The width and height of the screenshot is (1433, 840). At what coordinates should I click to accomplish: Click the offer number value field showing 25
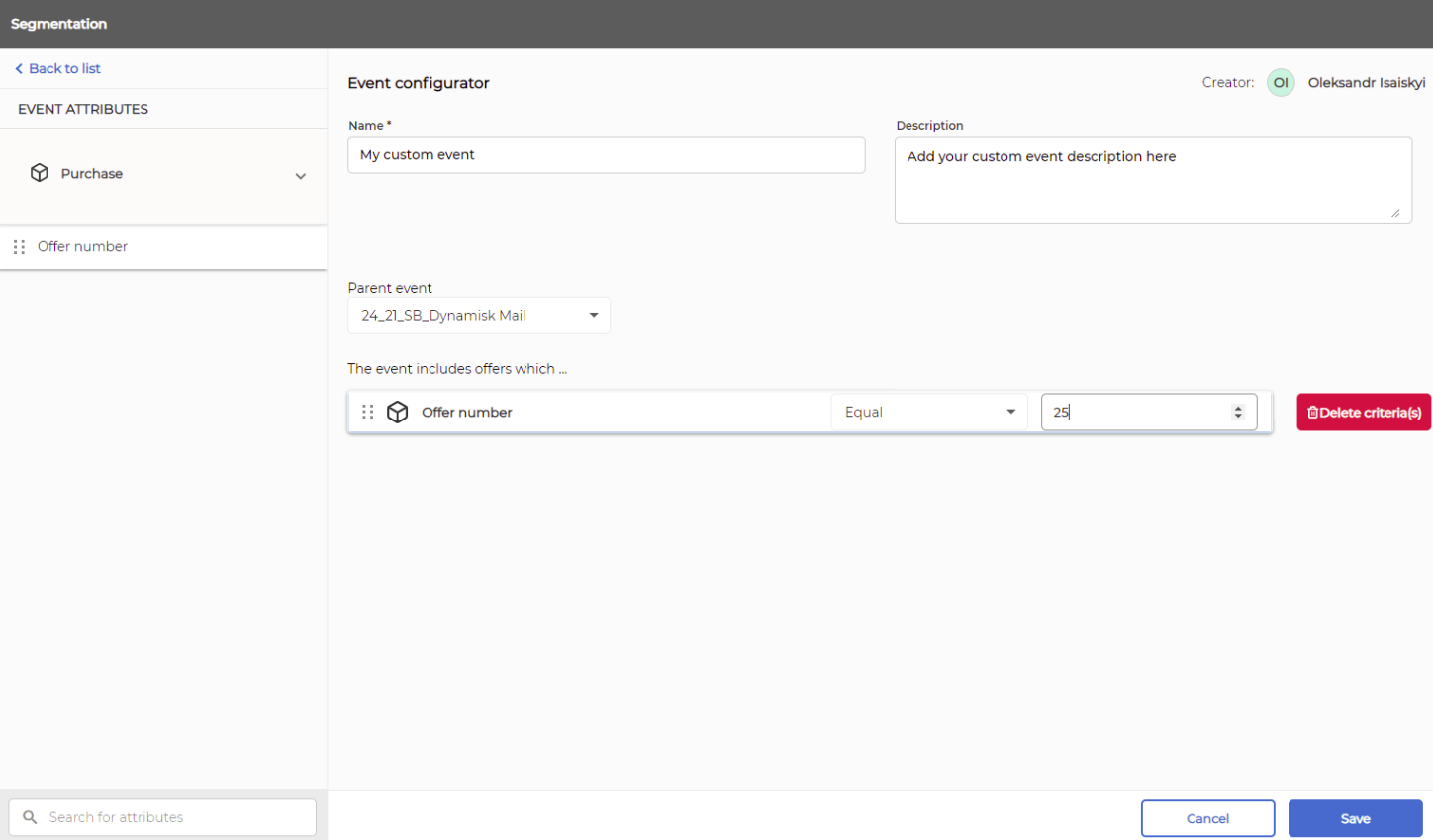tap(1149, 412)
